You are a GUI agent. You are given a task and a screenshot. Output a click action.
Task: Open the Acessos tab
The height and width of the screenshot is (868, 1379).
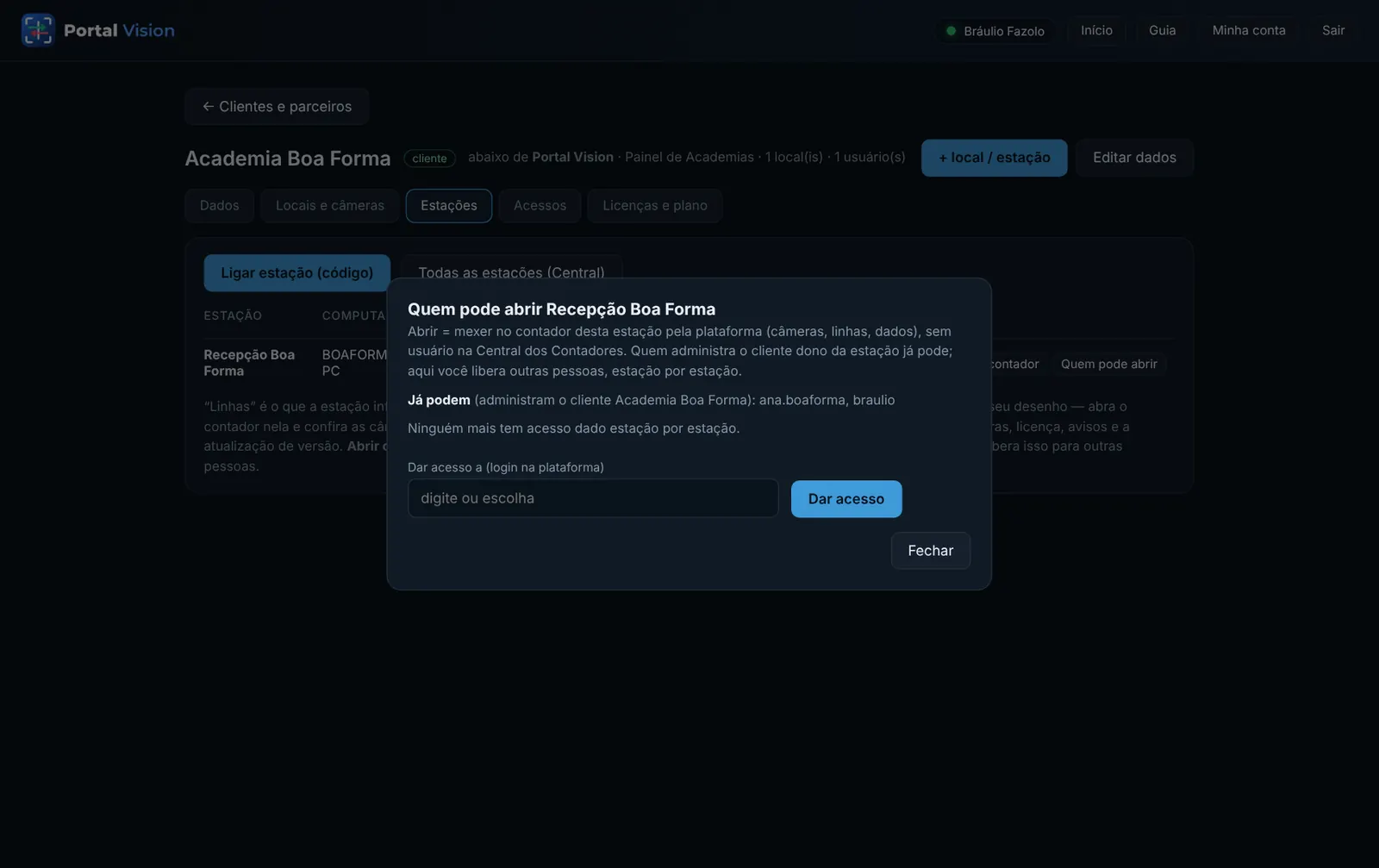(540, 205)
